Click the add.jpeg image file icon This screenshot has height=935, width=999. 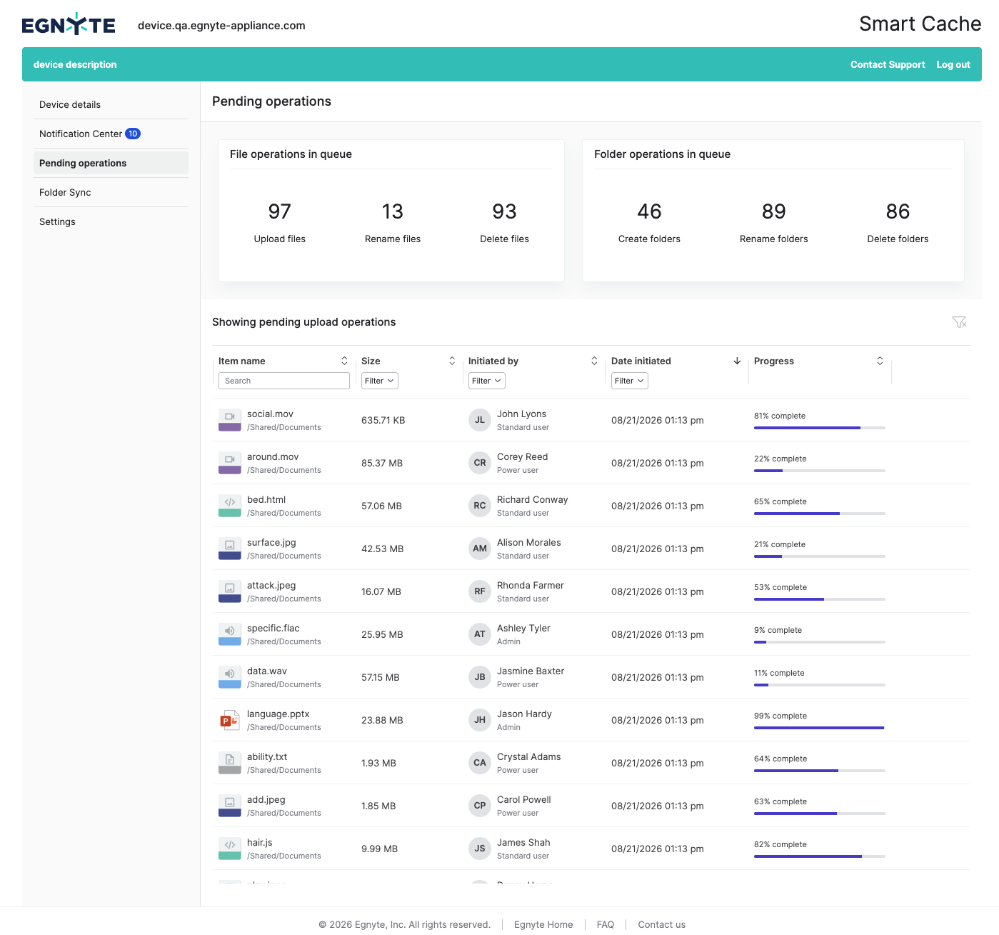229,805
